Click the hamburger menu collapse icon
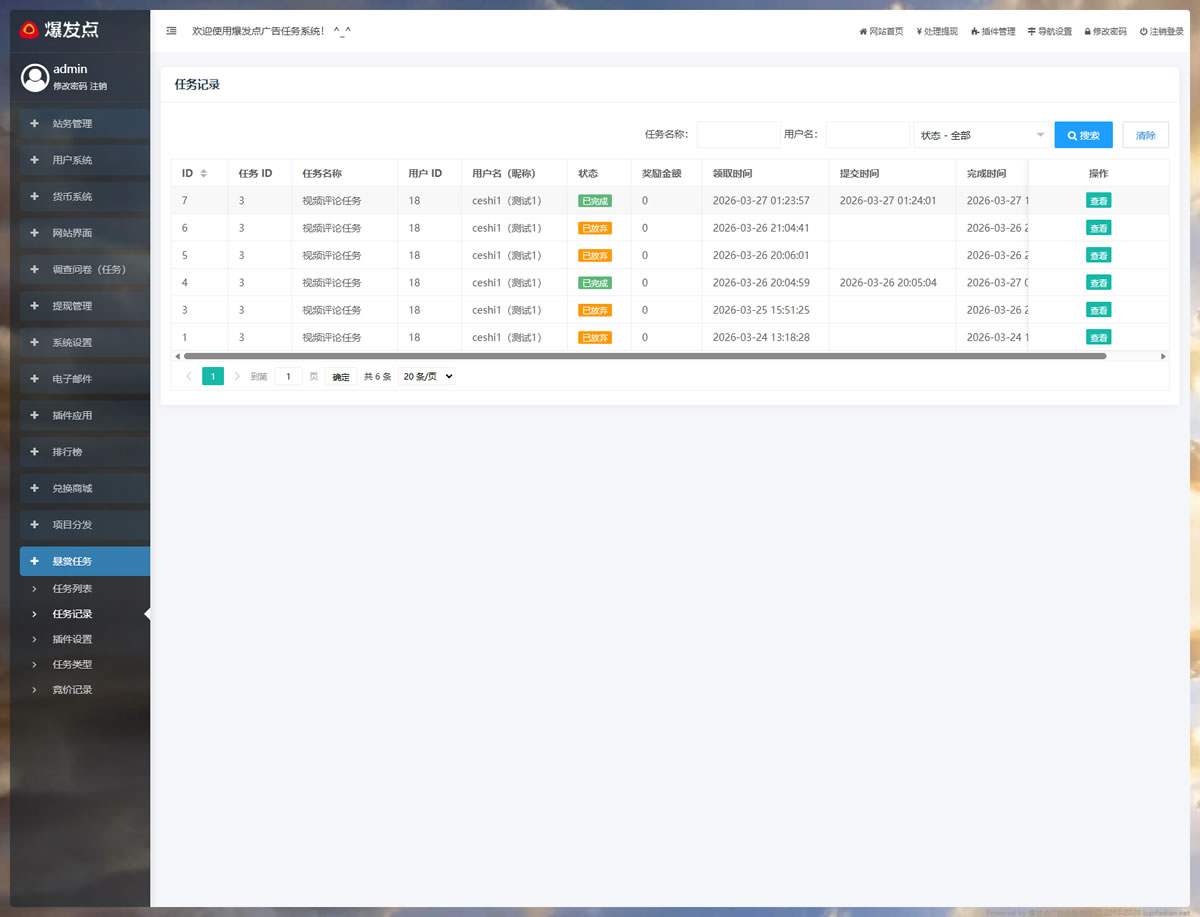This screenshot has height=917, width=1200. [171, 31]
